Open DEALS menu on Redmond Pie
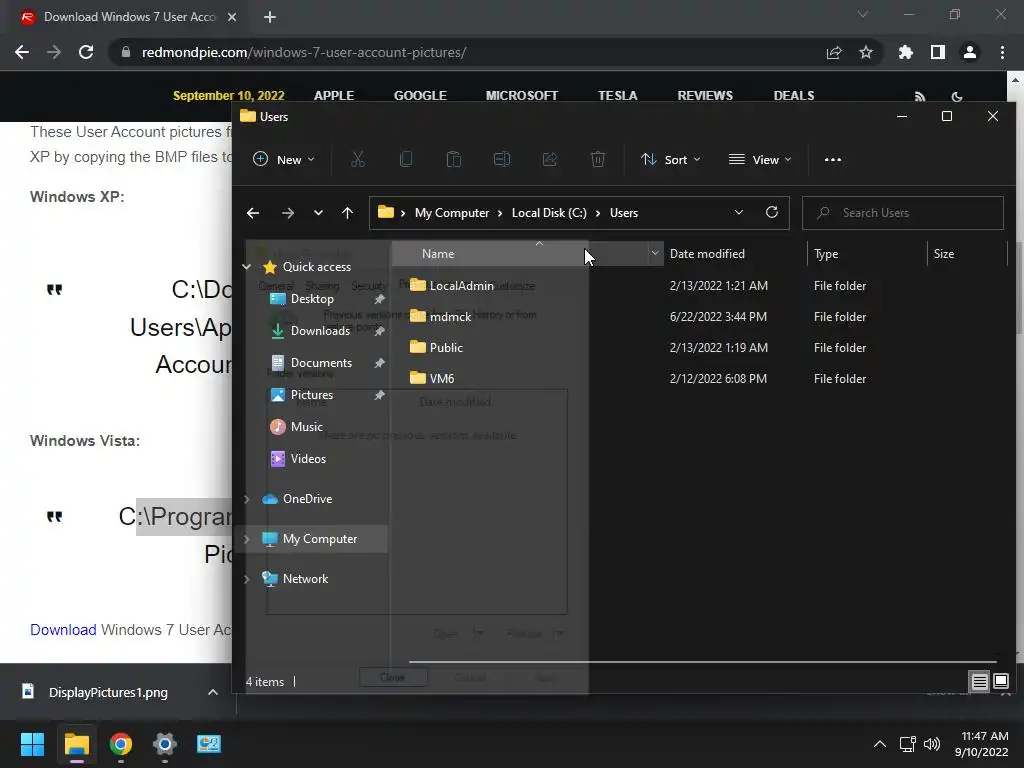The height and width of the screenshot is (768, 1024). tap(793, 95)
